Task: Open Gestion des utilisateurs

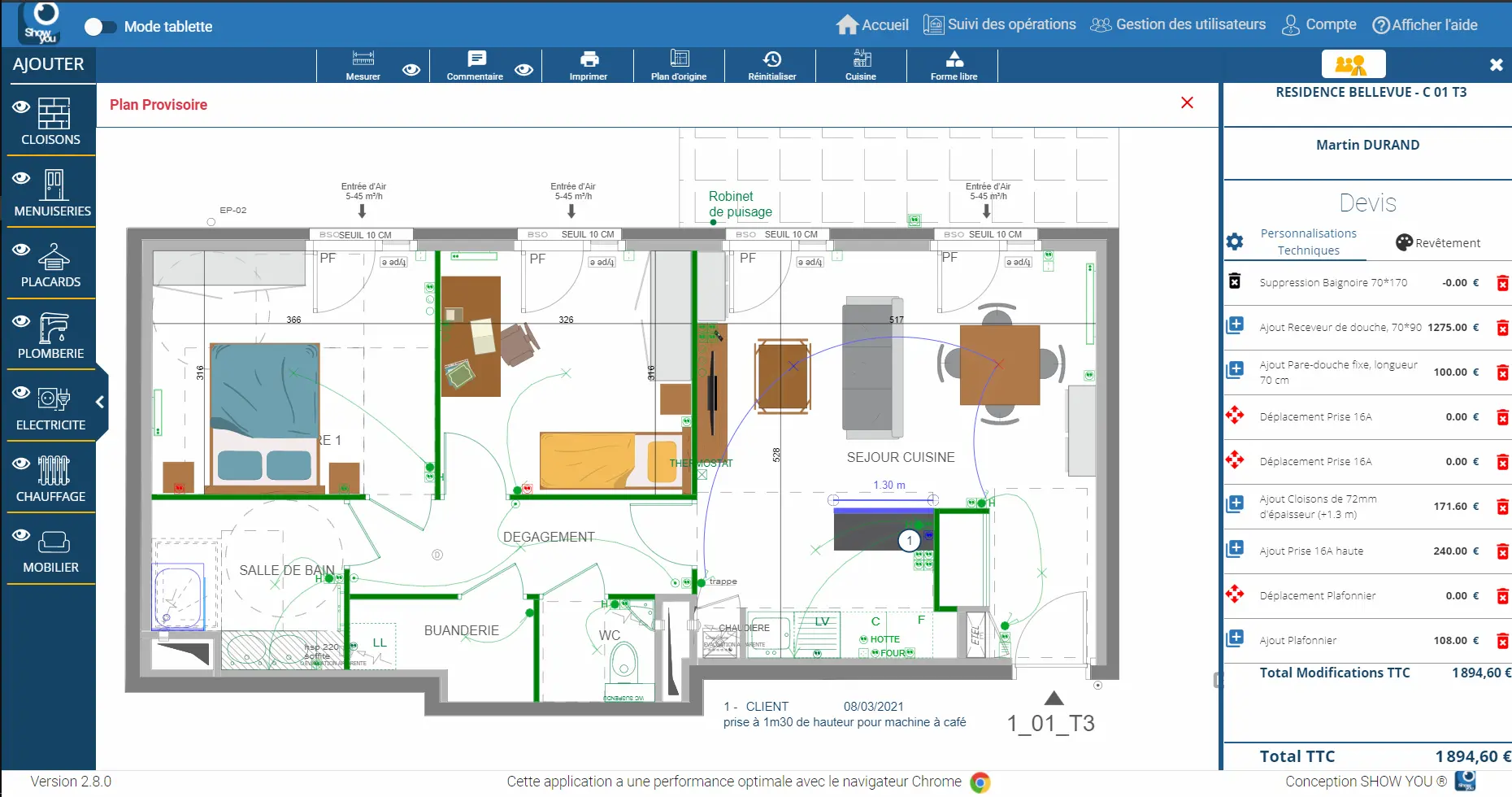Action: pyautogui.click(x=1178, y=25)
